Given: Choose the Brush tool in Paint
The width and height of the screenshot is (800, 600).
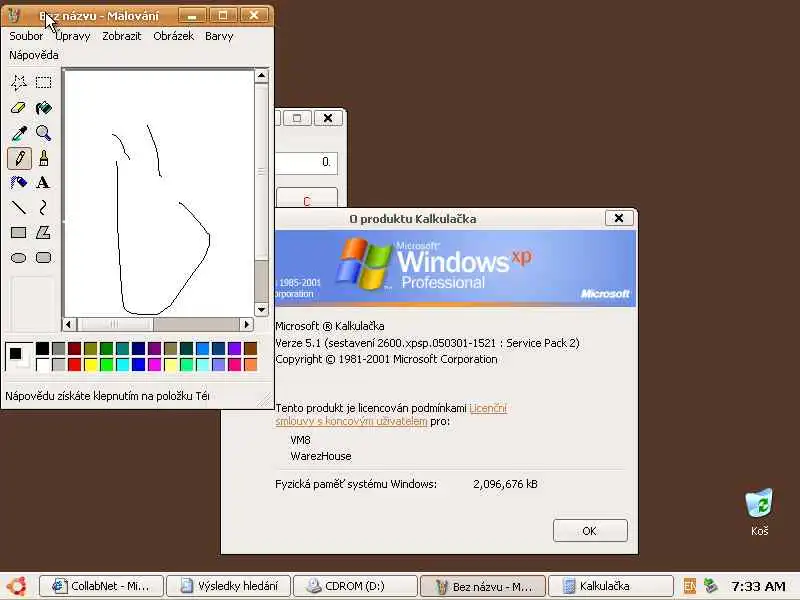Looking at the screenshot, I should coord(43,158).
